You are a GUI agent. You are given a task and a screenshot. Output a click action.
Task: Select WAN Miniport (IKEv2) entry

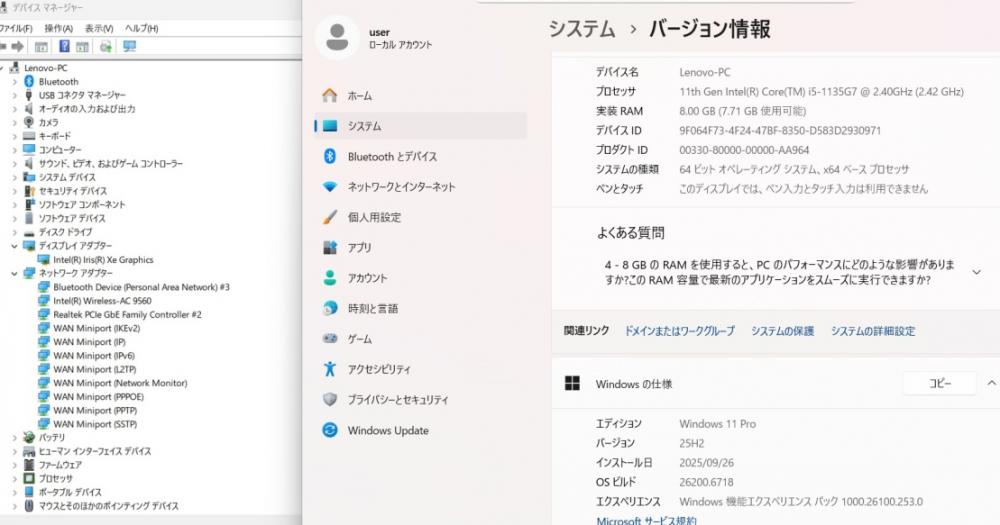[x=96, y=328]
